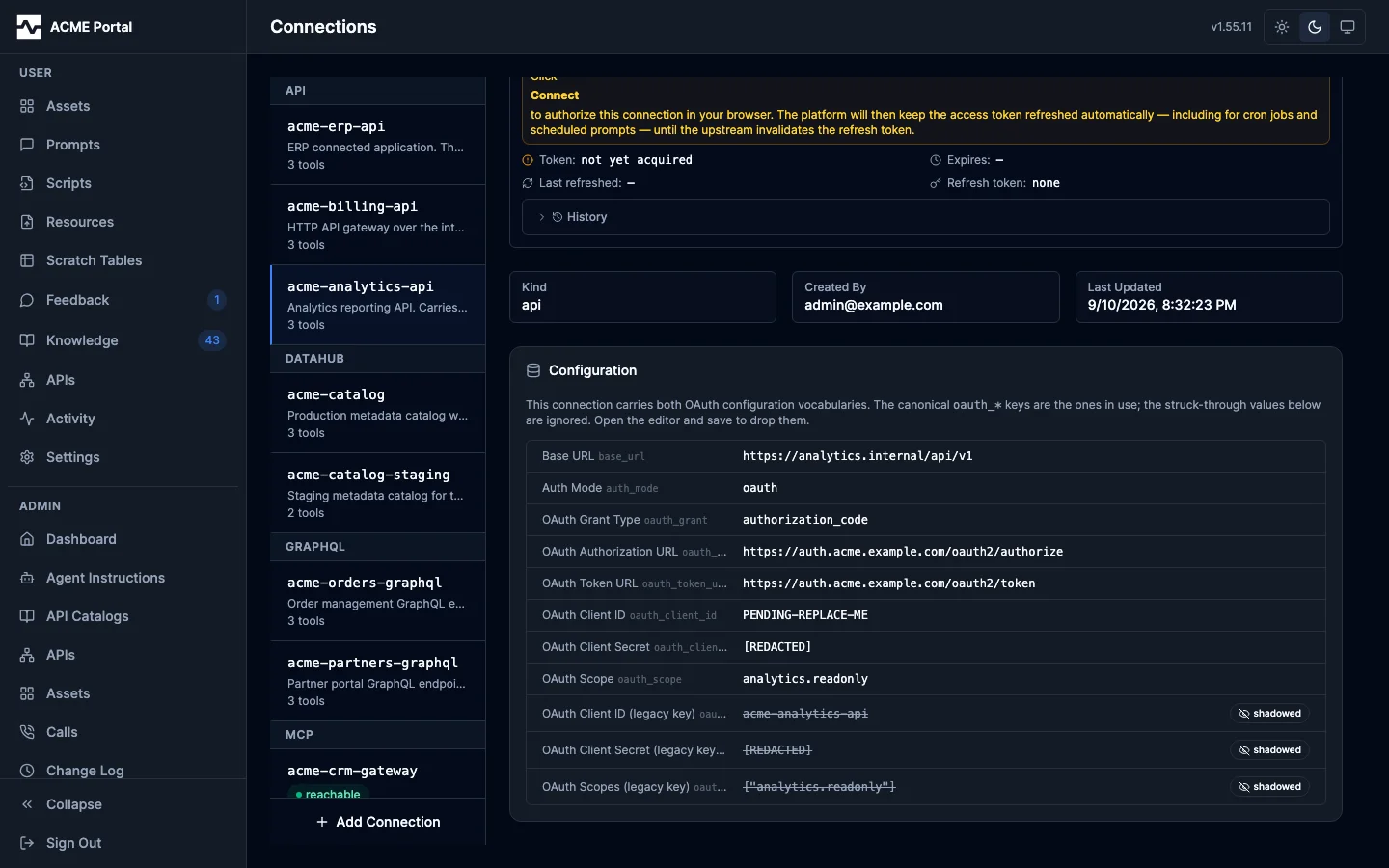Click the Scratch Tables table icon
Viewport: 1389px width, 868px height.
point(27,260)
